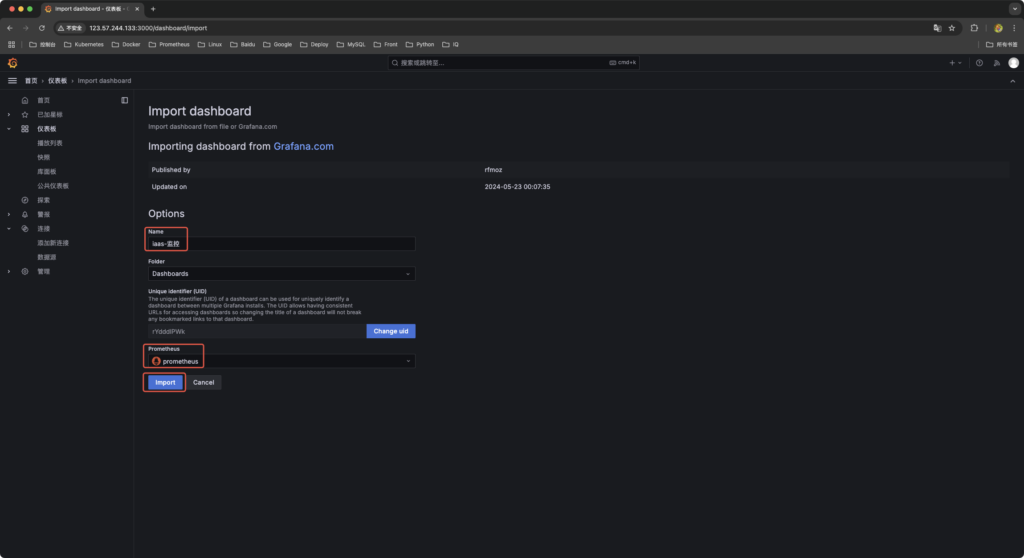This screenshot has width=1024, height=558.
Task: Expand the 已加星标 section in the sidebar
Action: (x=9, y=115)
